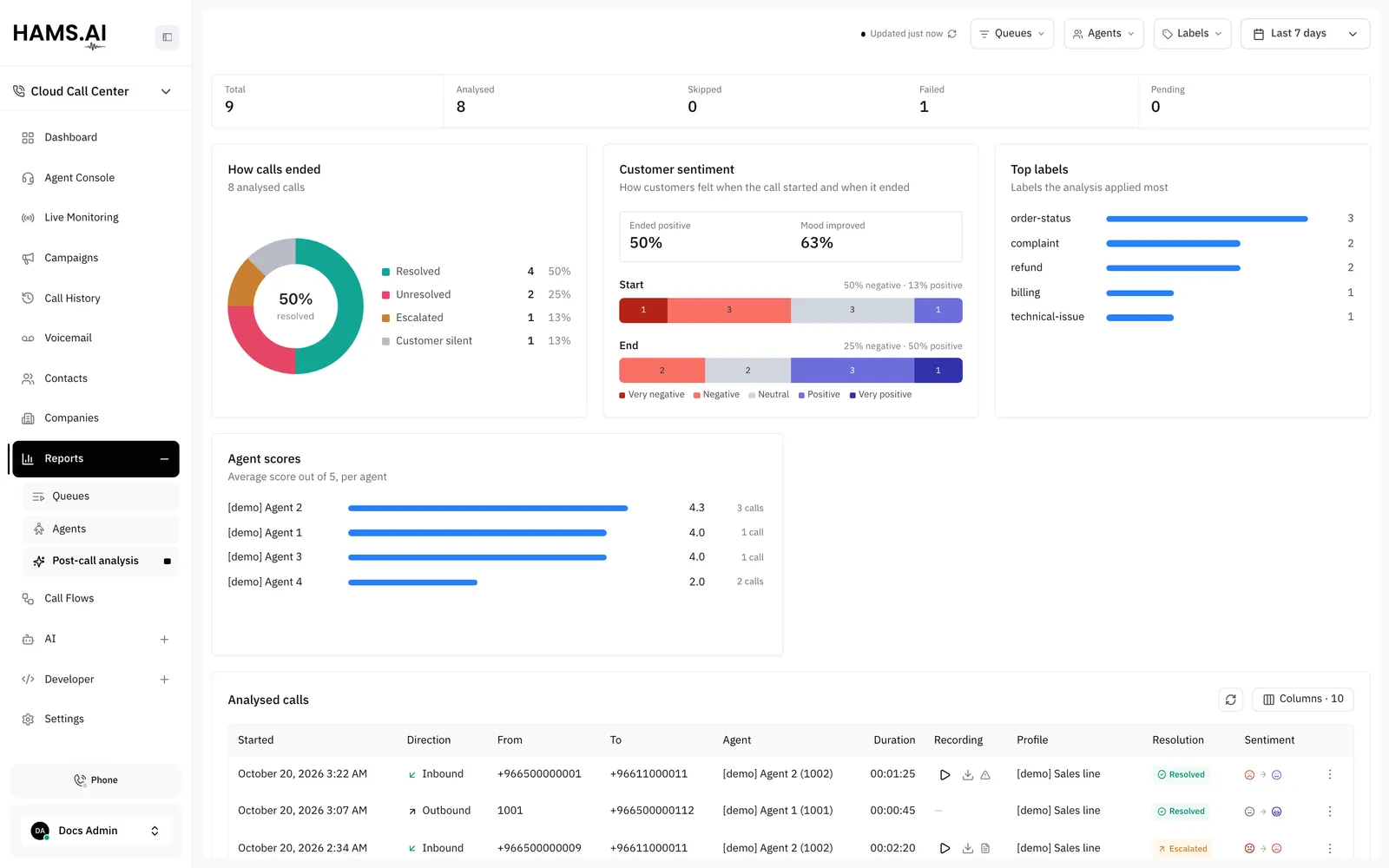This screenshot has width=1389, height=868.
Task: Download recording of the 2:34 AM call
Action: (967, 848)
